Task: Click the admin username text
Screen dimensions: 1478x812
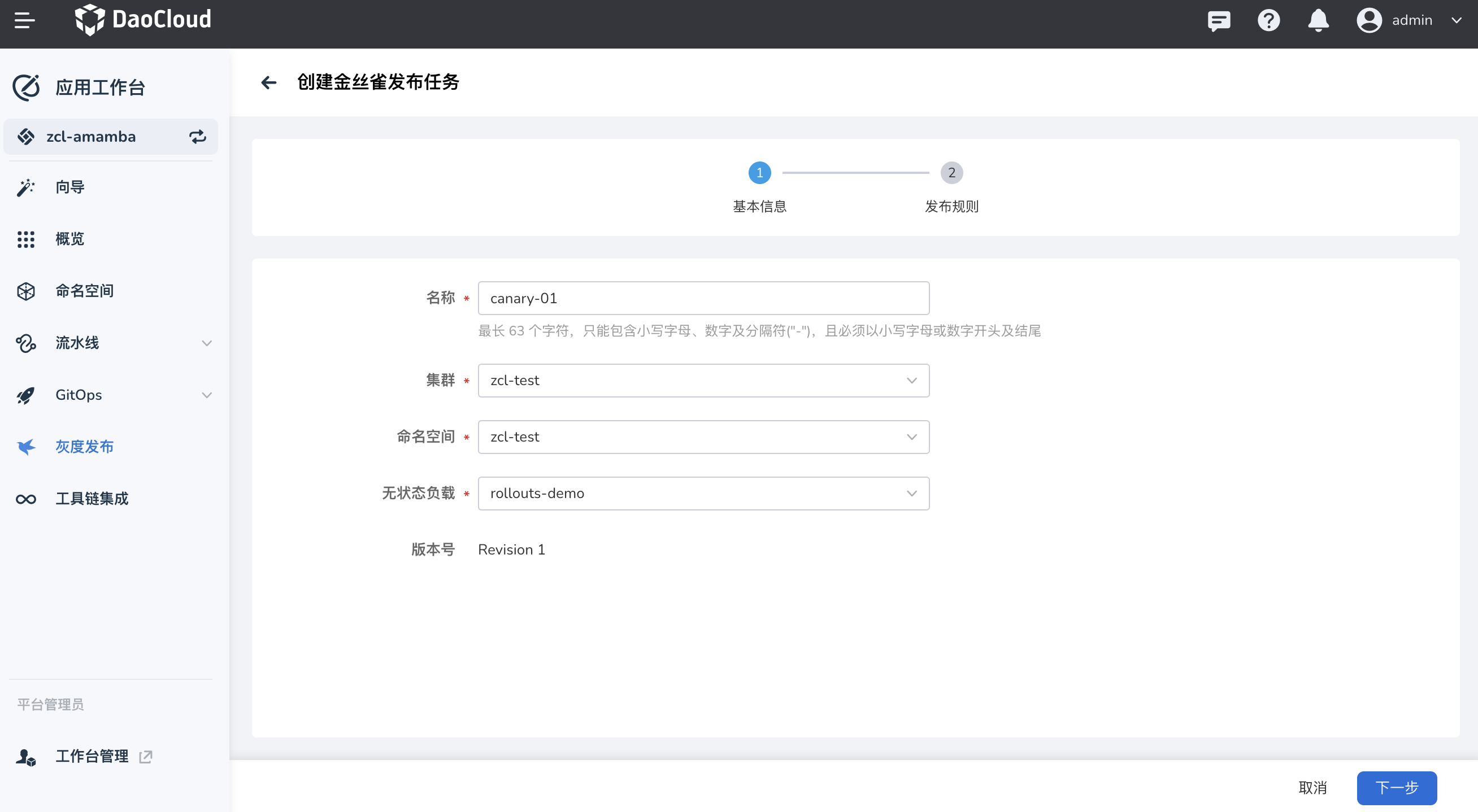Action: coord(1412,21)
